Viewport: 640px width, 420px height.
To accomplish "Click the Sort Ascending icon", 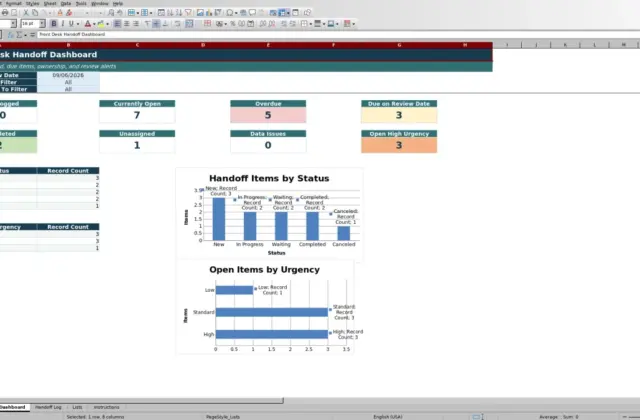I will (x=170, y=13).
